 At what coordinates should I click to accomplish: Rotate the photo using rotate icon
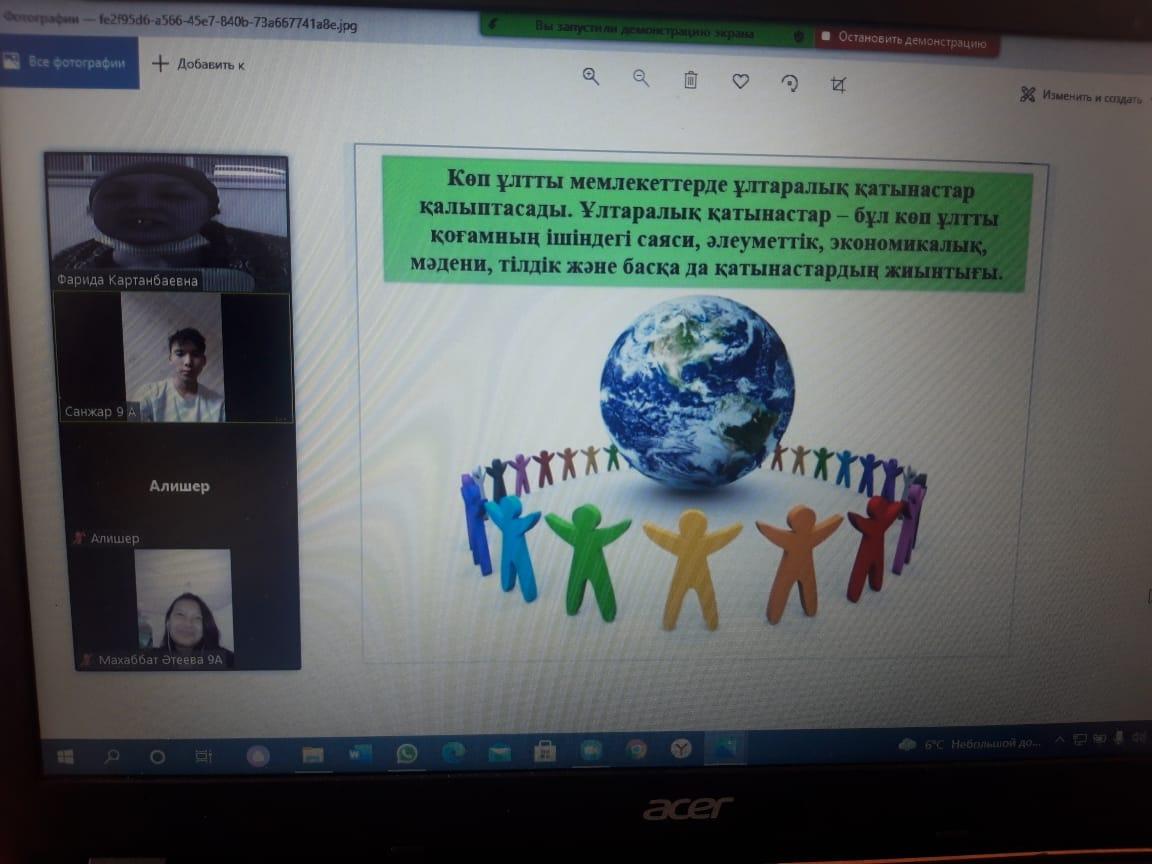[790, 83]
